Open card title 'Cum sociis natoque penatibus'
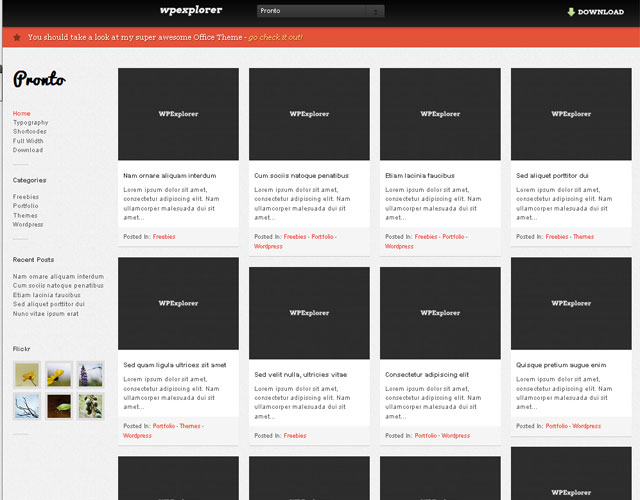 [302, 176]
